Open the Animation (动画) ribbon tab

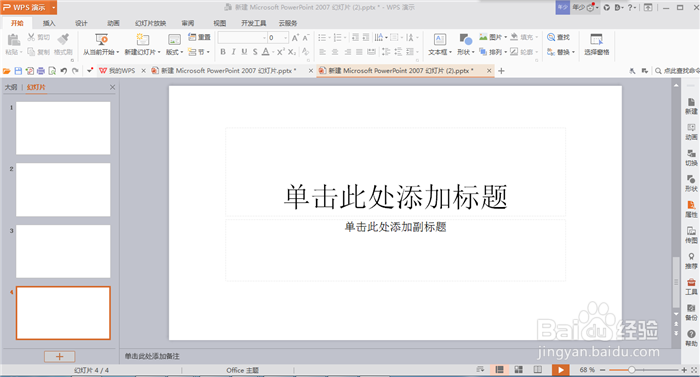pyautogui.click(x=113, y=23)
